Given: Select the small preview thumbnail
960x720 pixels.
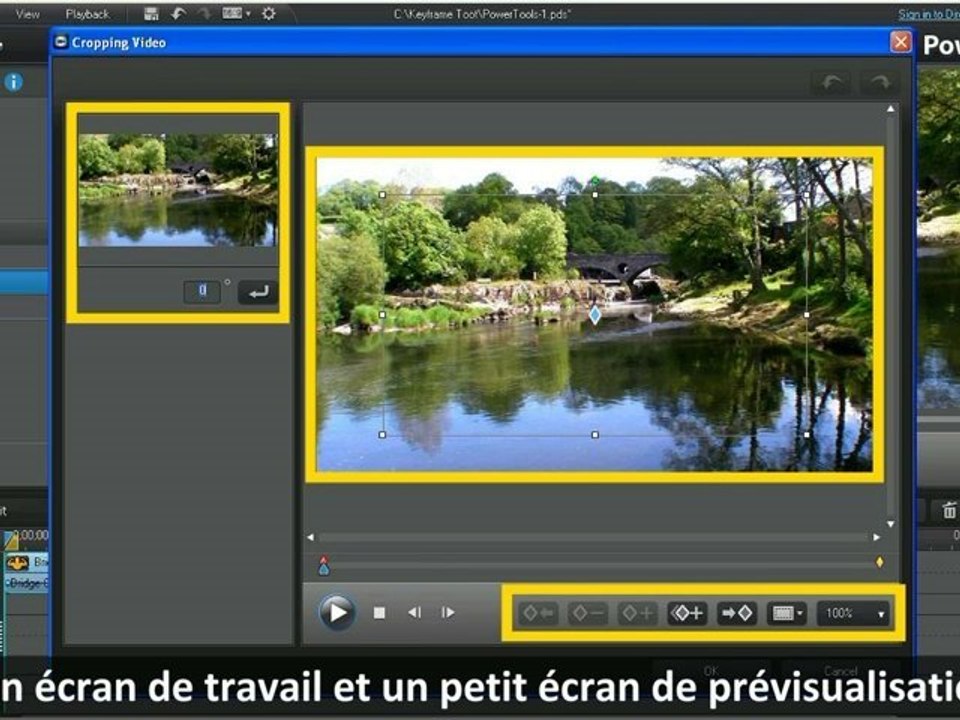Looking at the screenshot, I should [178, 190].
